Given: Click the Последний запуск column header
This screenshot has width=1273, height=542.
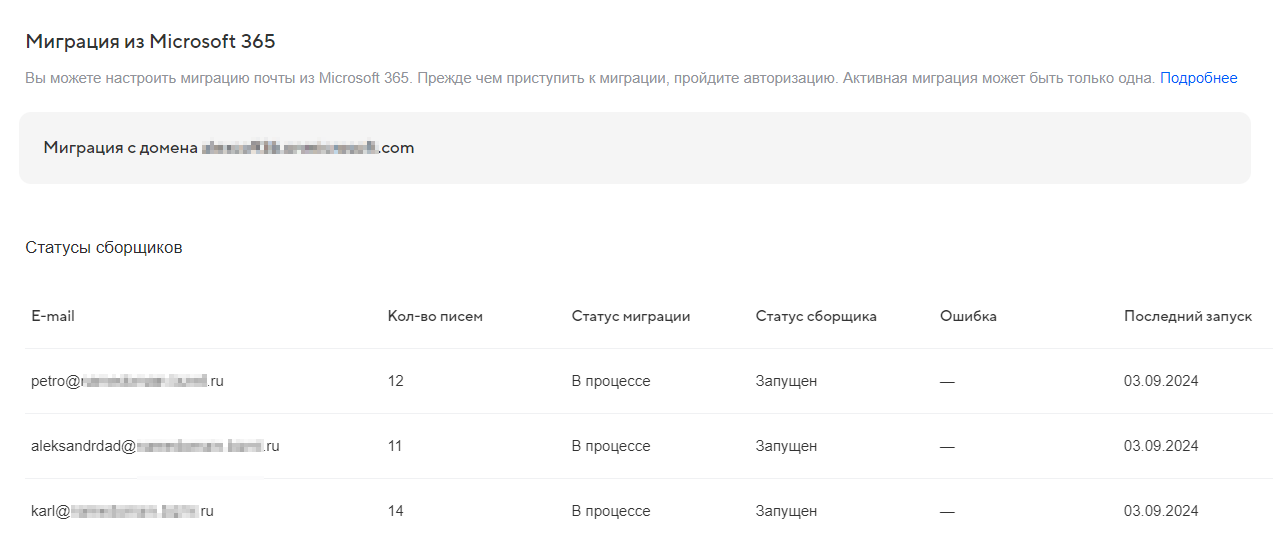Looking at the screenshot, I should 1187,316.
